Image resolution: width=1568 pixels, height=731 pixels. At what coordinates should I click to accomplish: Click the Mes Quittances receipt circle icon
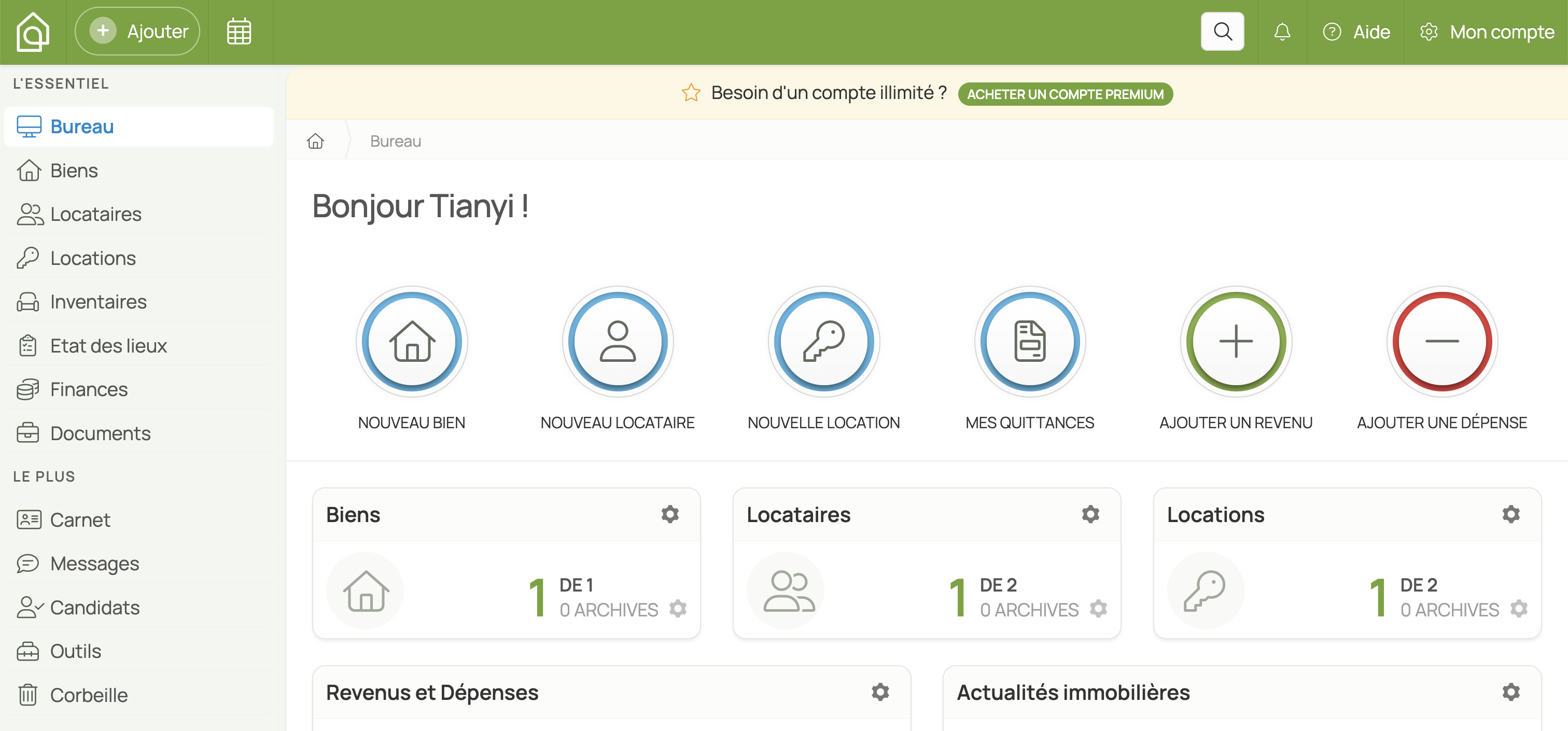click(1030, 342)
